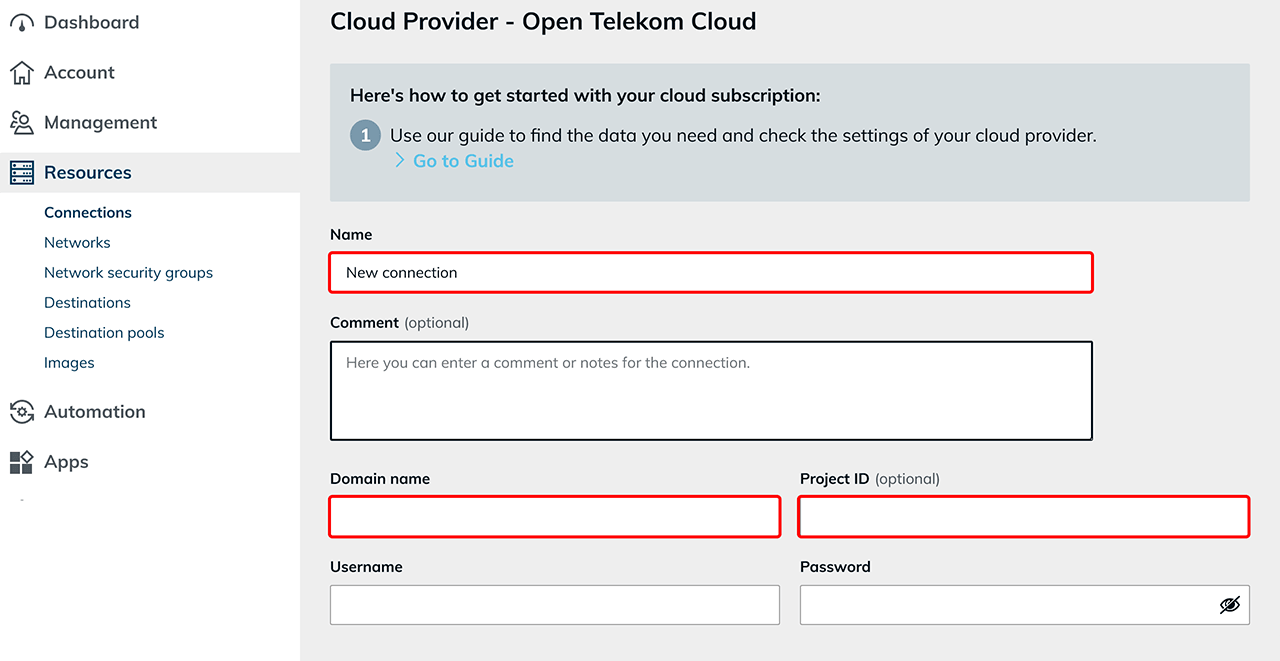This screenshot has height=661, width=1280.
Task: Open the Go to Guide link
Action: coord(463,161)
